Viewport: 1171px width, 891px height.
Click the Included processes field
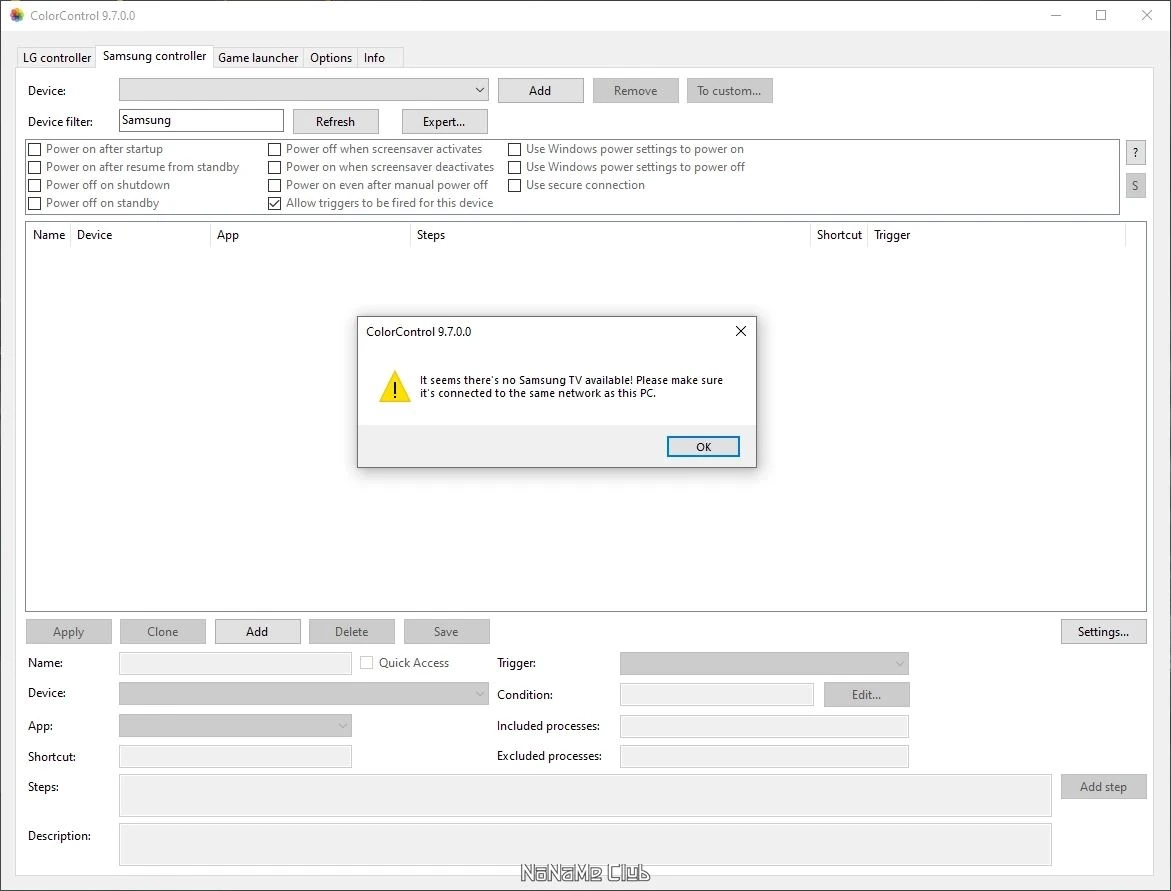coord(764,726)
